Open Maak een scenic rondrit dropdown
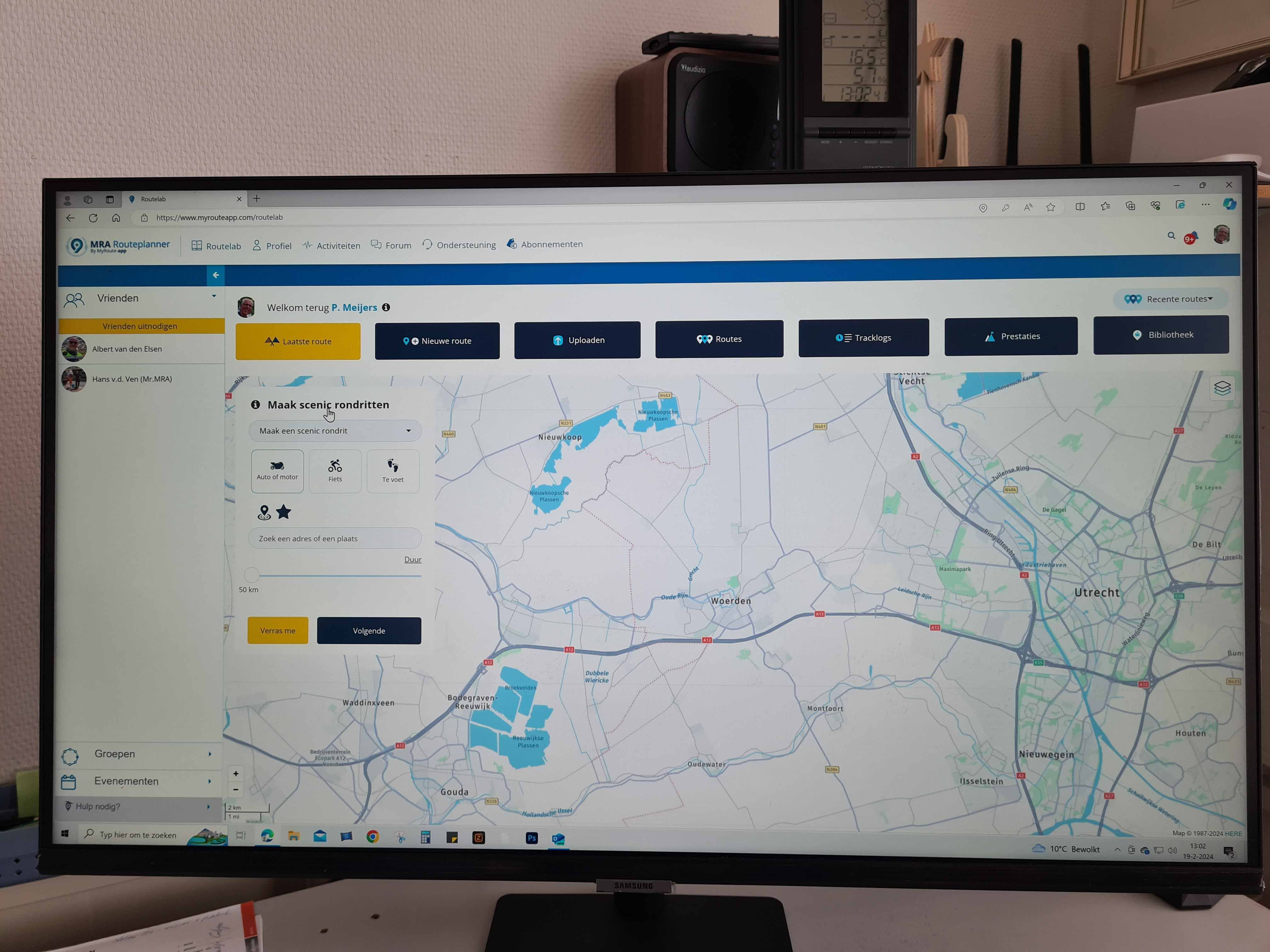 click(x=335, y=431)
